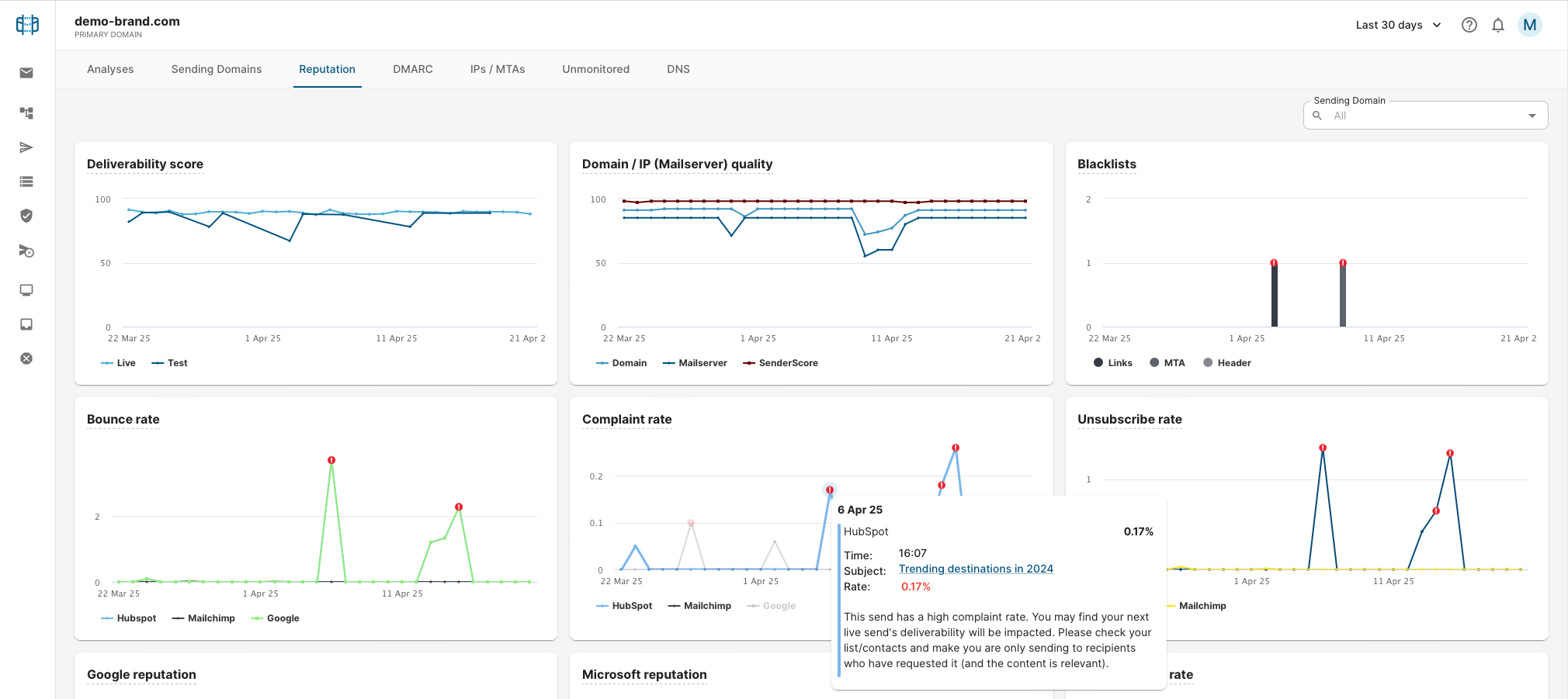Open the Sending Domain dropdown arrow

pos(1532,116)
